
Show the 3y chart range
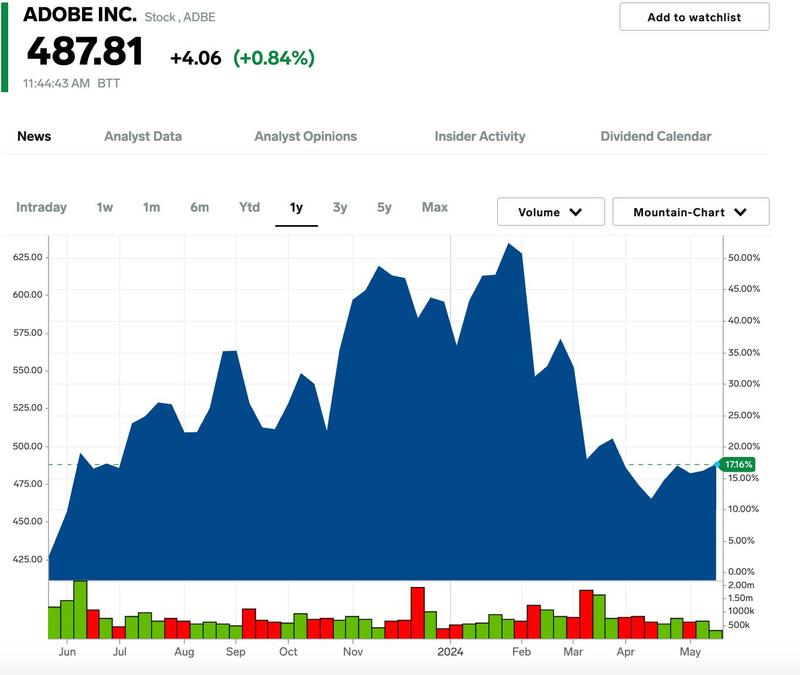tap(340, 207)
